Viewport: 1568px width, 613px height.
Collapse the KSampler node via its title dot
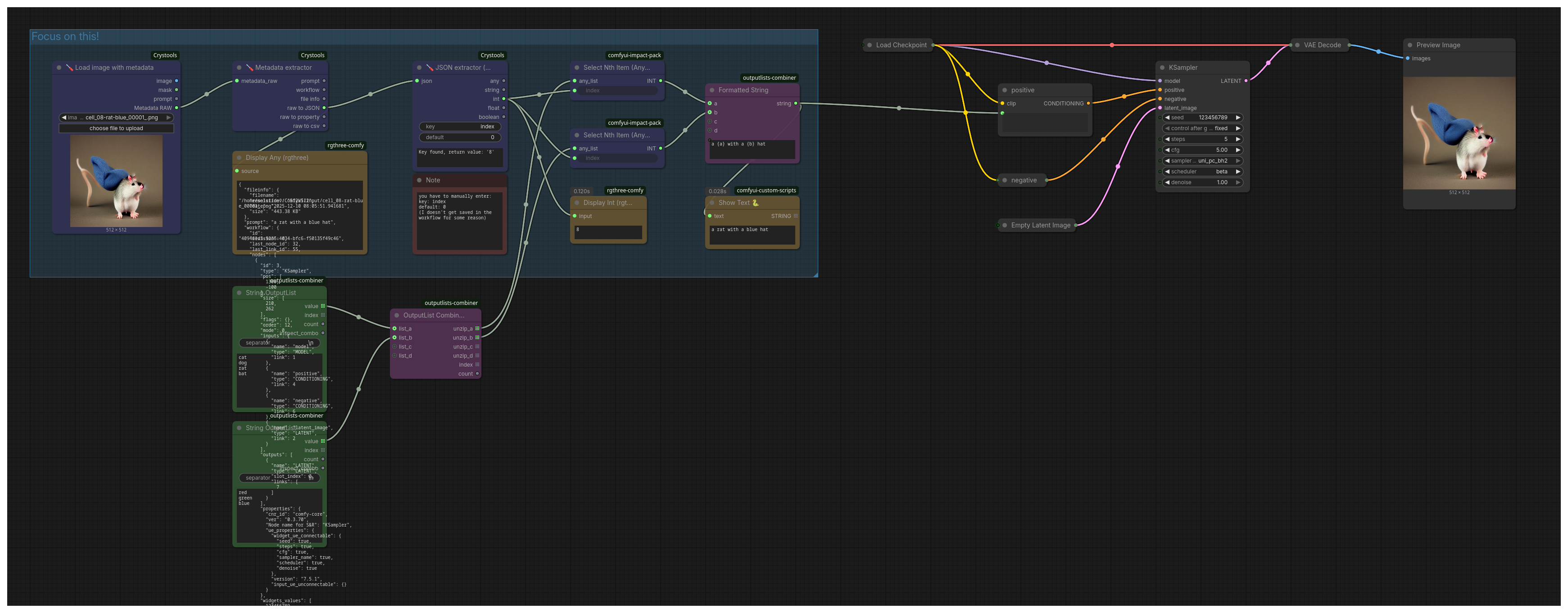point(1163,68)
